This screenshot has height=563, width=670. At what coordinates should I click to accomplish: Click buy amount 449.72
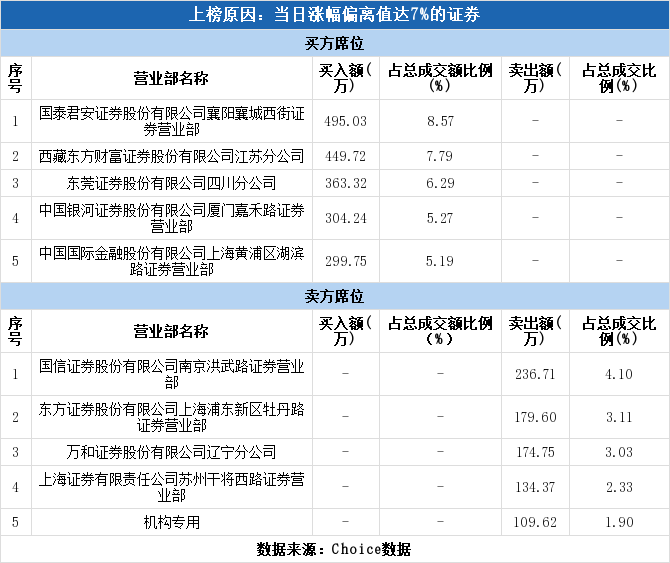point(346,156)
